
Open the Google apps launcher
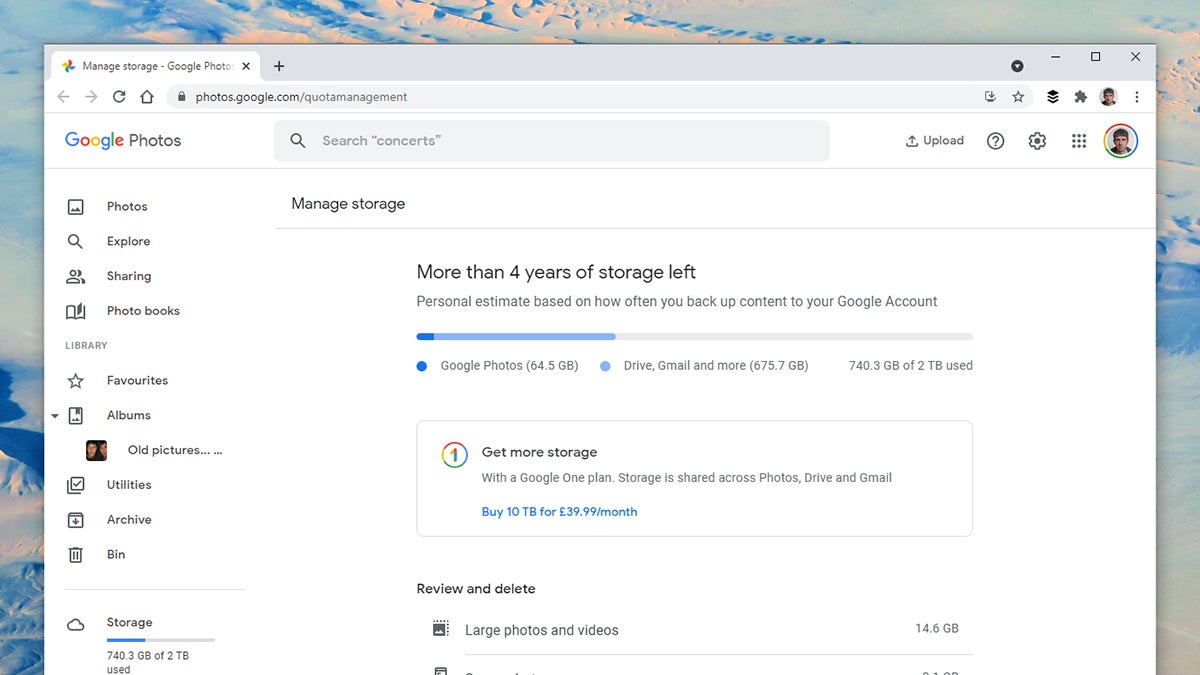click(x=1078, y=140)
